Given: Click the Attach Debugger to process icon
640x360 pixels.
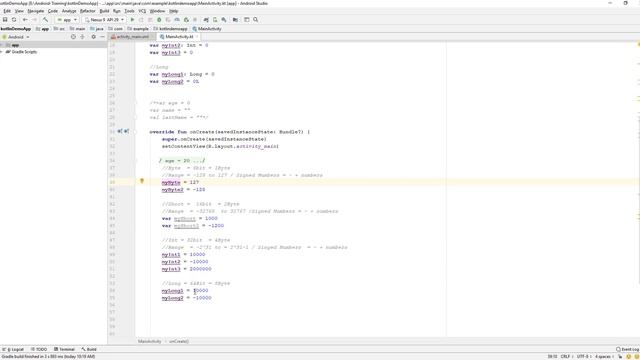Looking at the screenshot, I should coord(186,20).
